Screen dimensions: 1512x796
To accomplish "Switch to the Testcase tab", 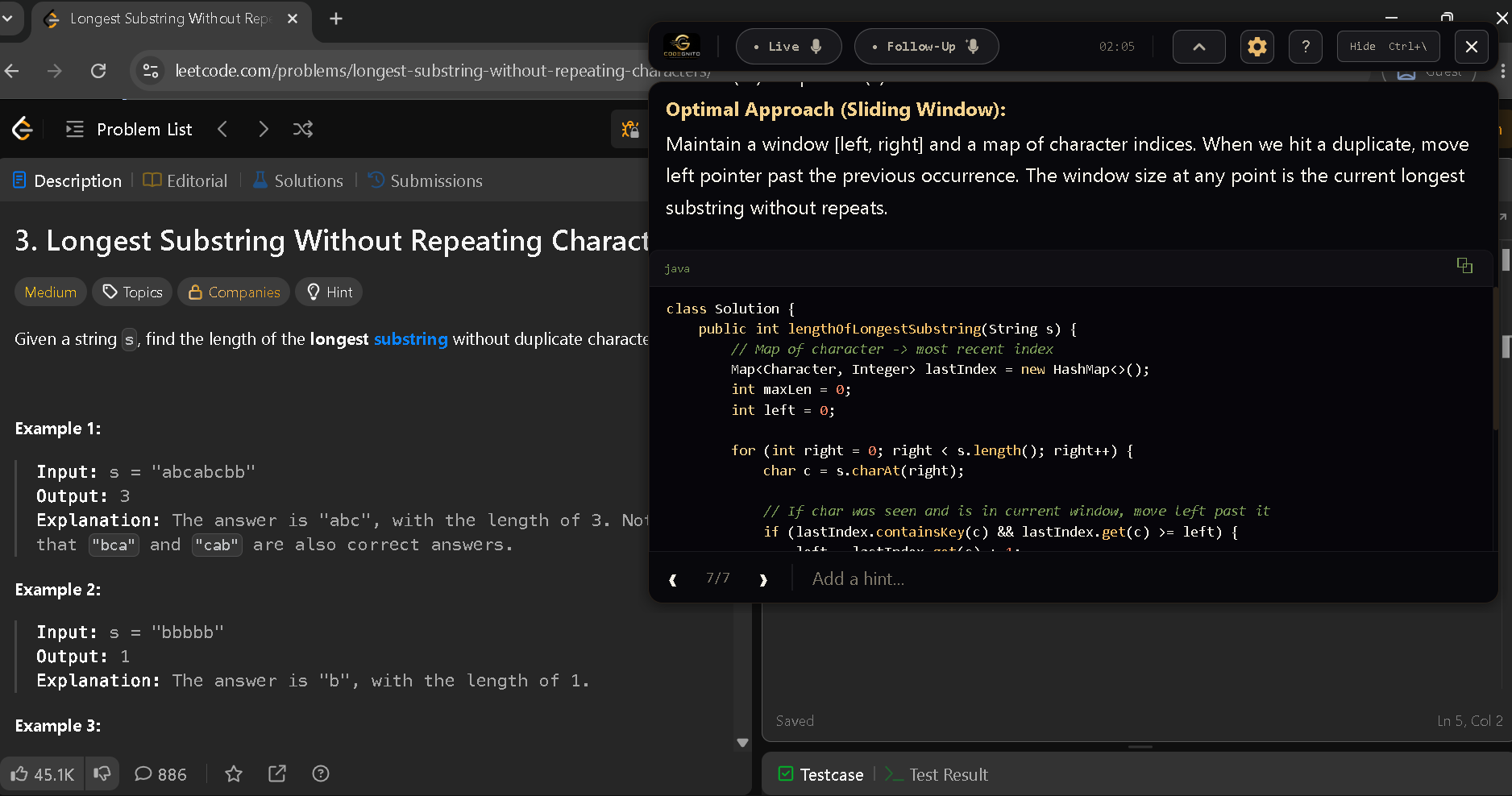I will tap(820, 774).
